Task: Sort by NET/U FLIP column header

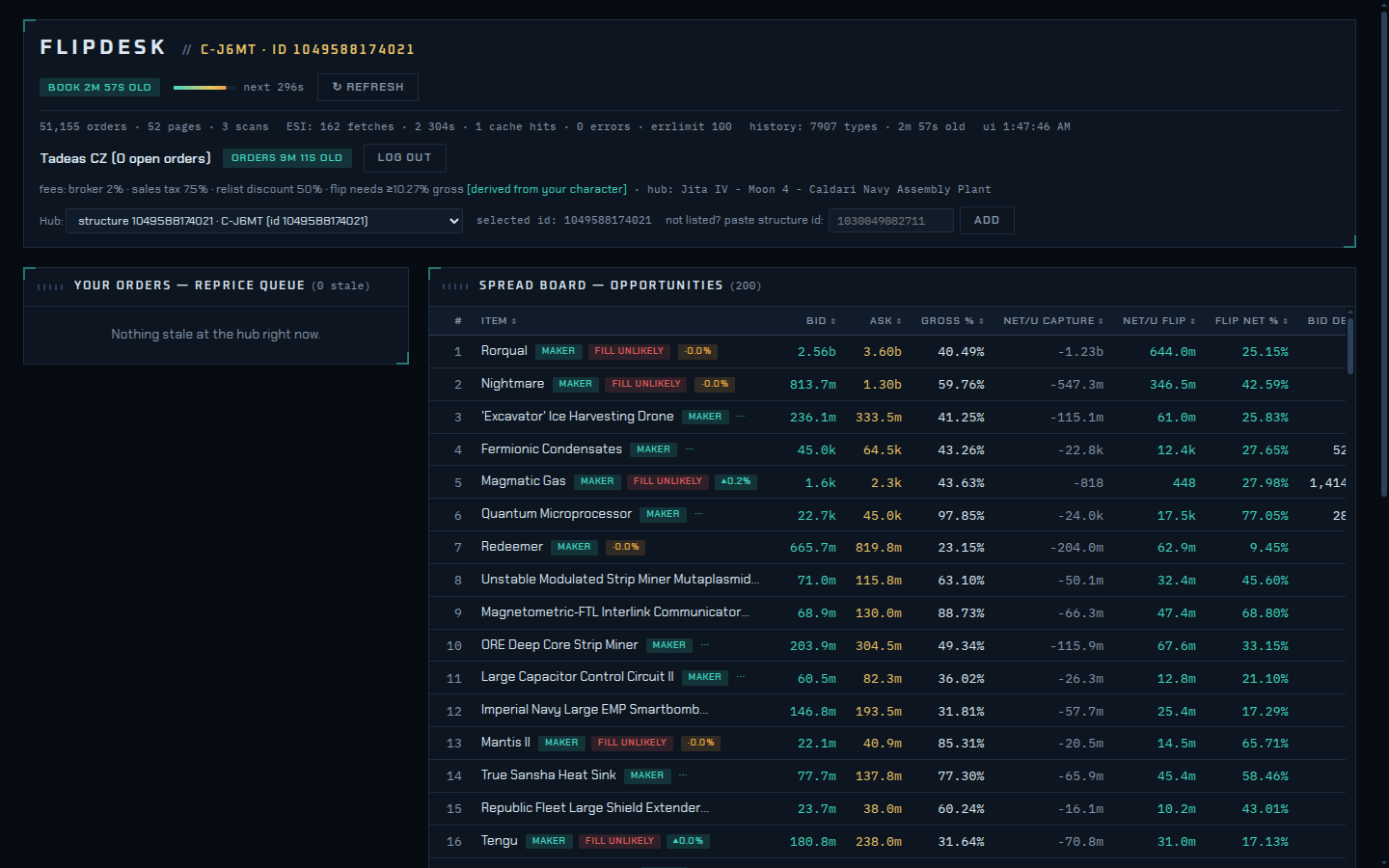Action: pyautogui.click(x=1158, y=321)
